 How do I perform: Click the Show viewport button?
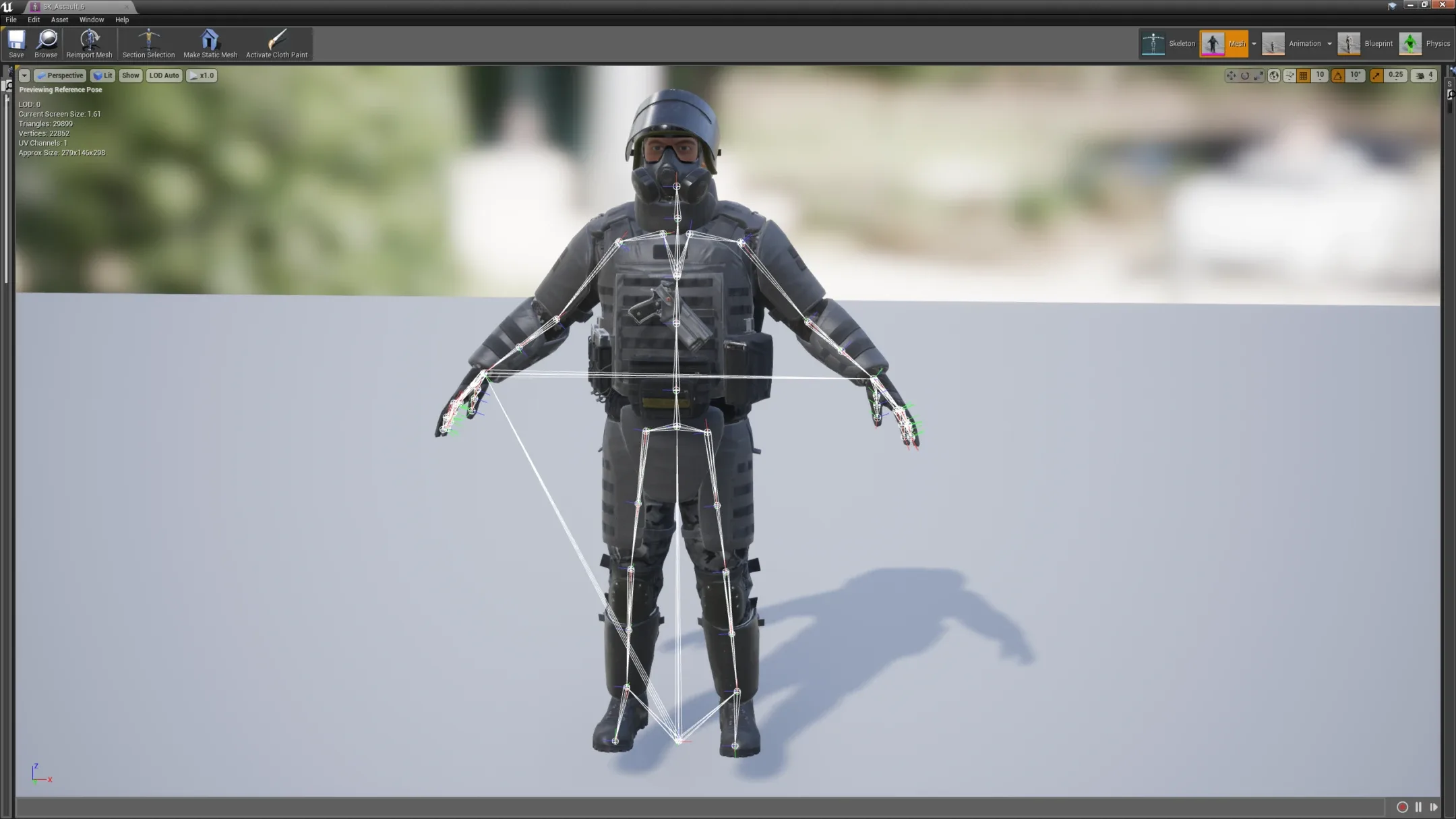pyautogui.click(x=130, y=75)
